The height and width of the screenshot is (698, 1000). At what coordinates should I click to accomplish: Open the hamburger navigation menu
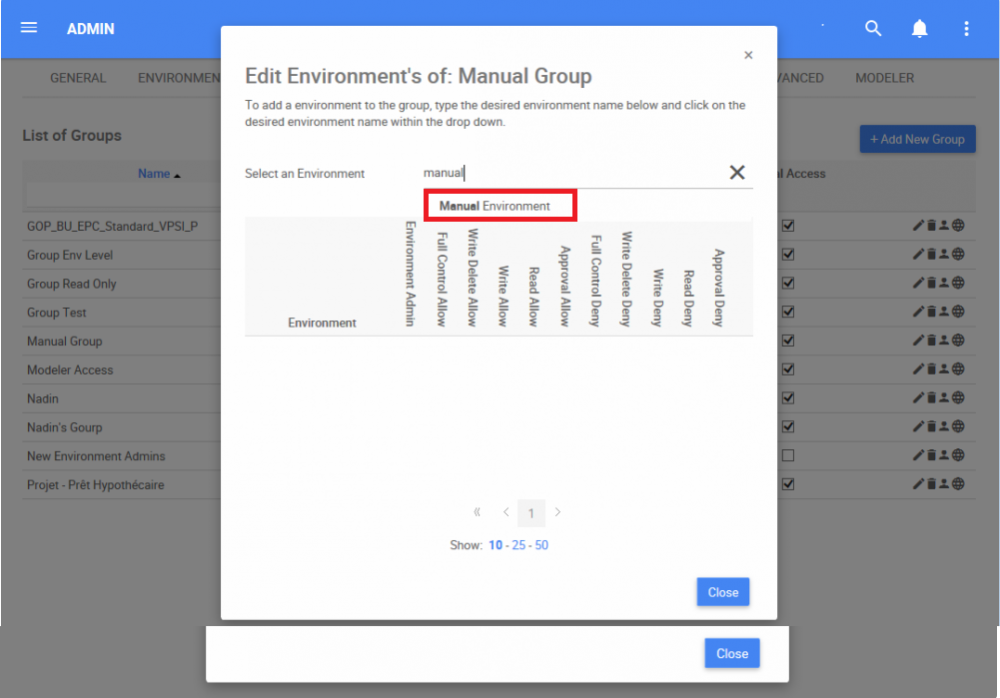[29, 28]
